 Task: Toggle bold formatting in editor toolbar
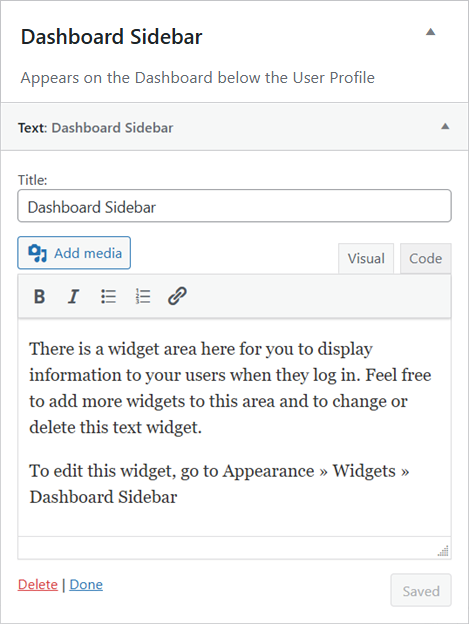[x=39, y=296]
